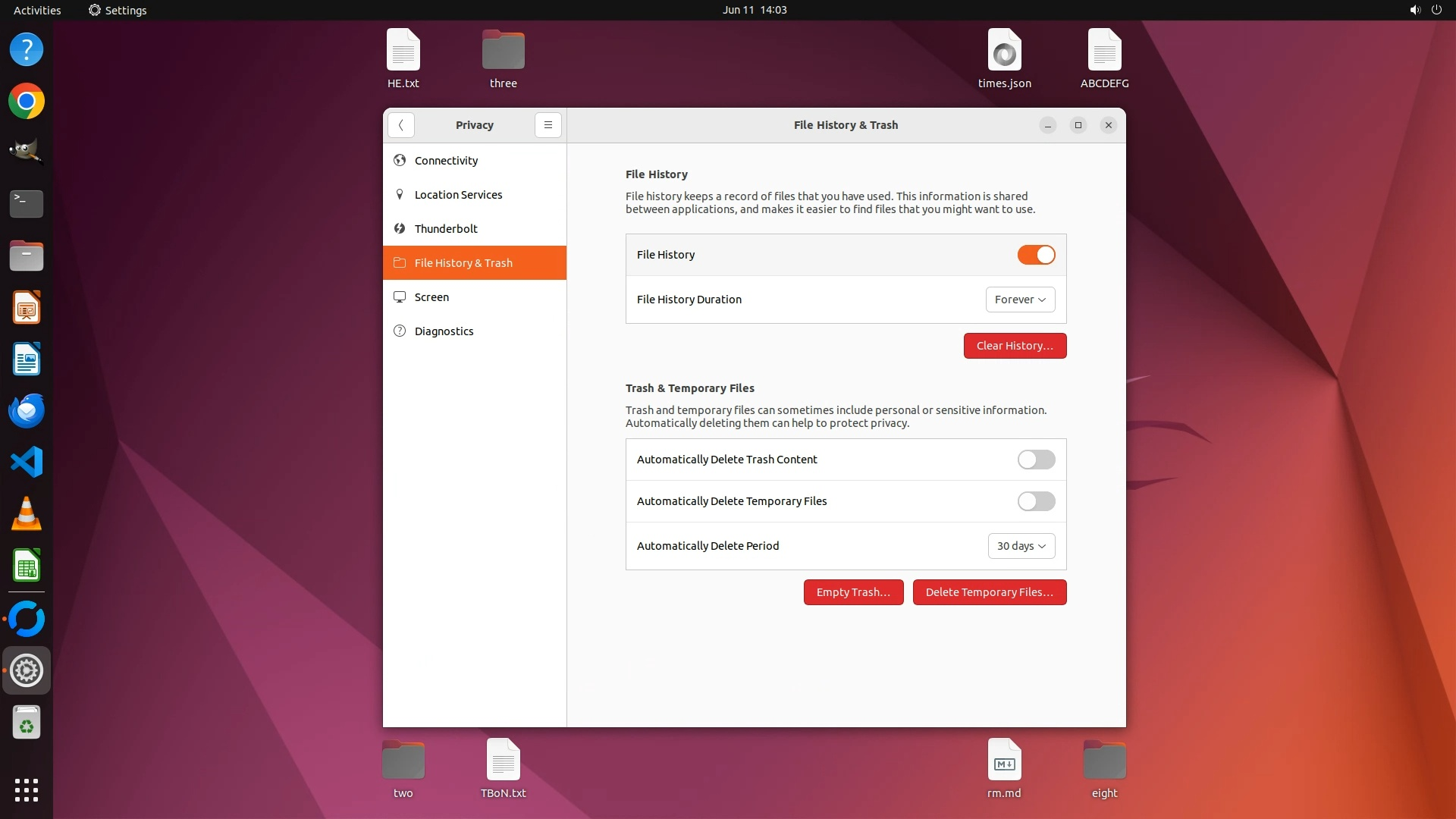Open Location Services in sidebar

click(458, 195)
